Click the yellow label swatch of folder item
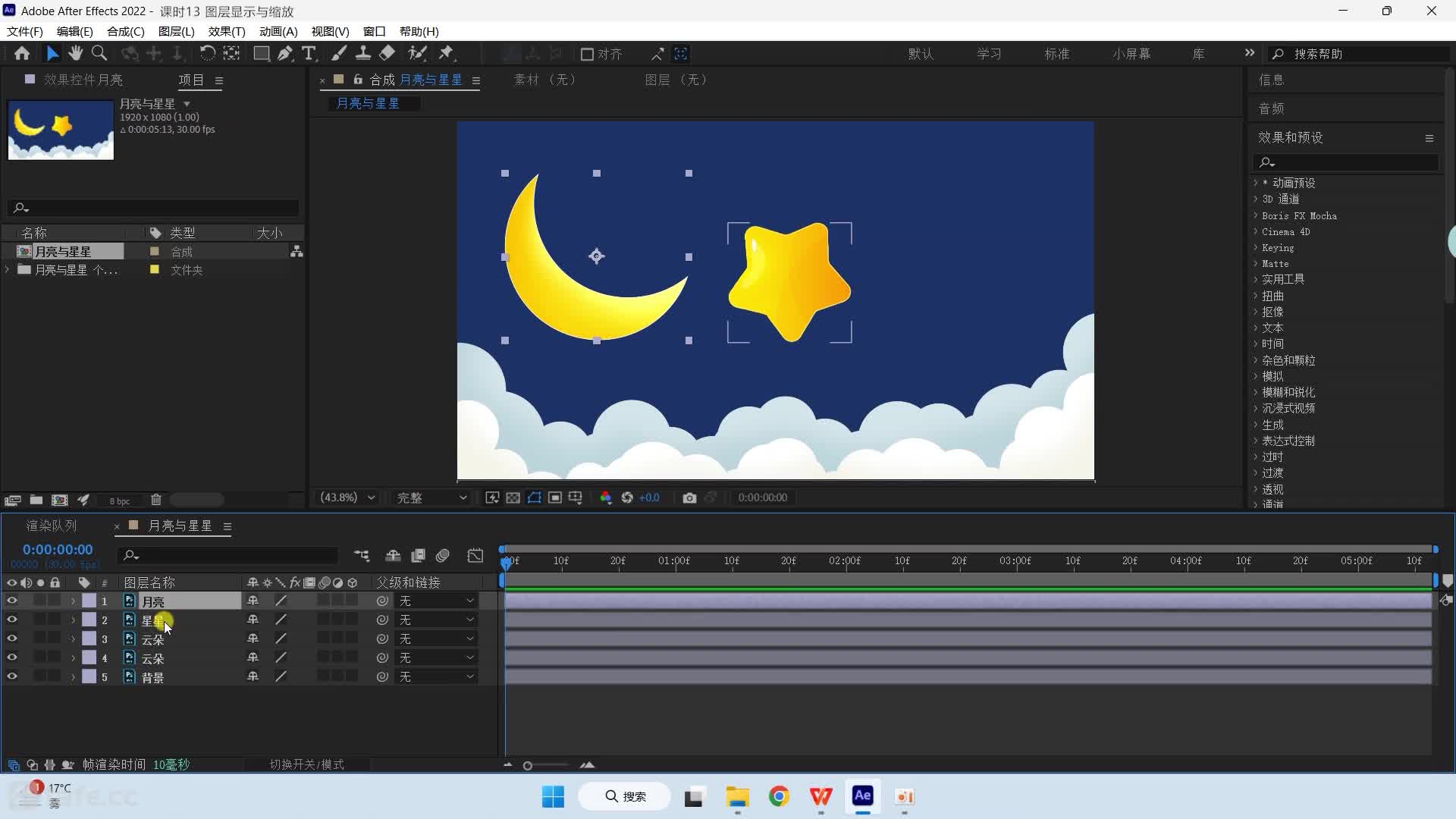The height and width of the screenshot is (819, 1456). pos(155,269)
